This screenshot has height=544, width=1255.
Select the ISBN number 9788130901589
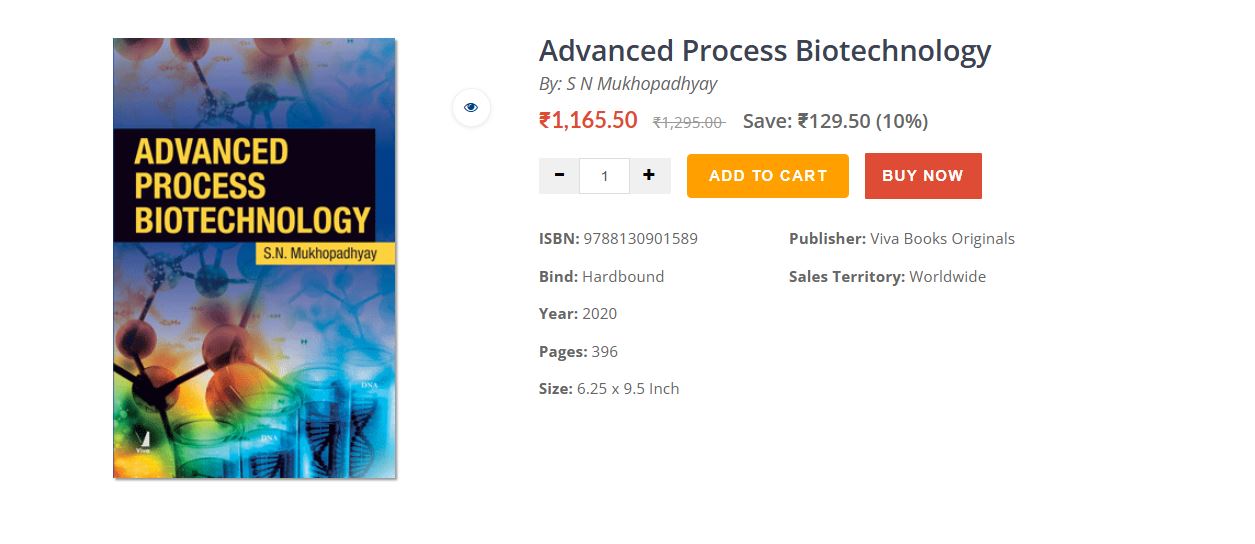coord(640,239)
